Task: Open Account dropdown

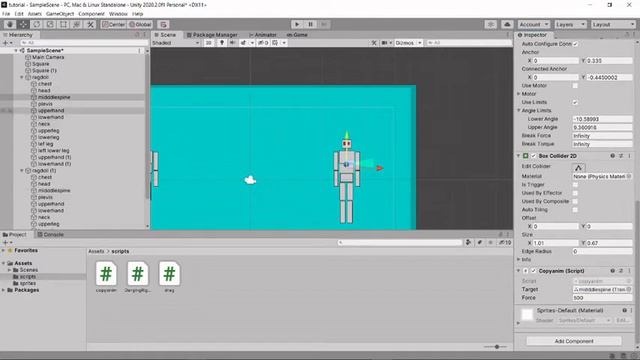Action: click(533, 24)
